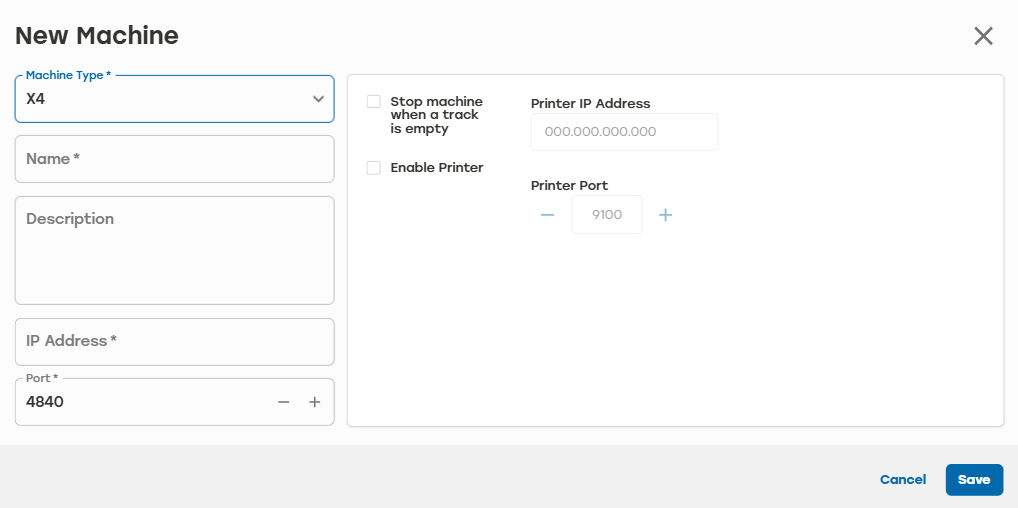Focus the Name field

click(175, 159)
